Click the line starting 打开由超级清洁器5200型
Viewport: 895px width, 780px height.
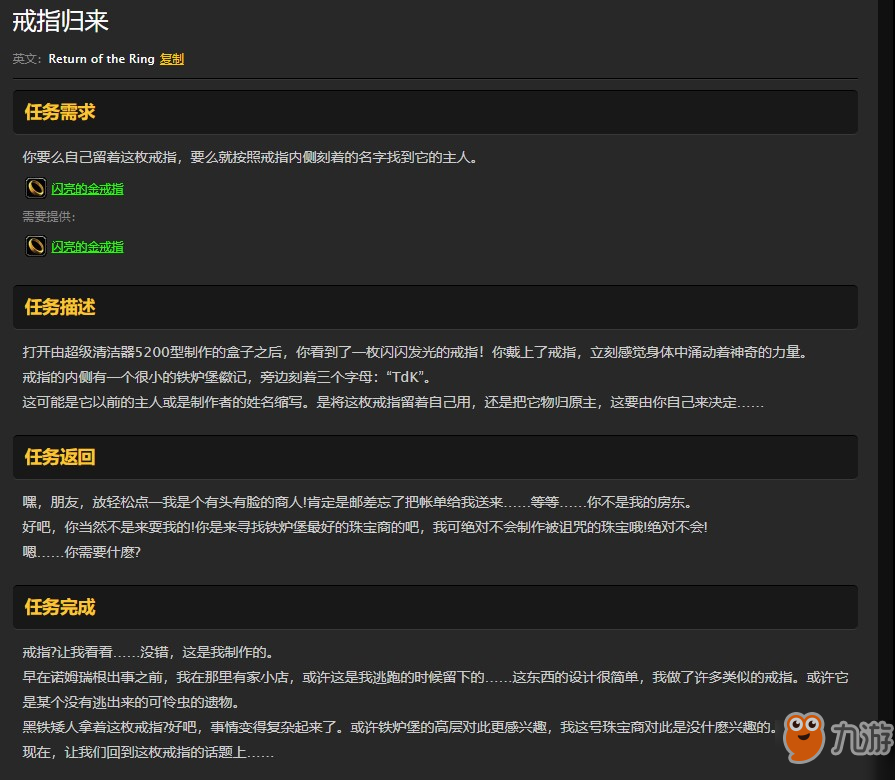point(415,352)
